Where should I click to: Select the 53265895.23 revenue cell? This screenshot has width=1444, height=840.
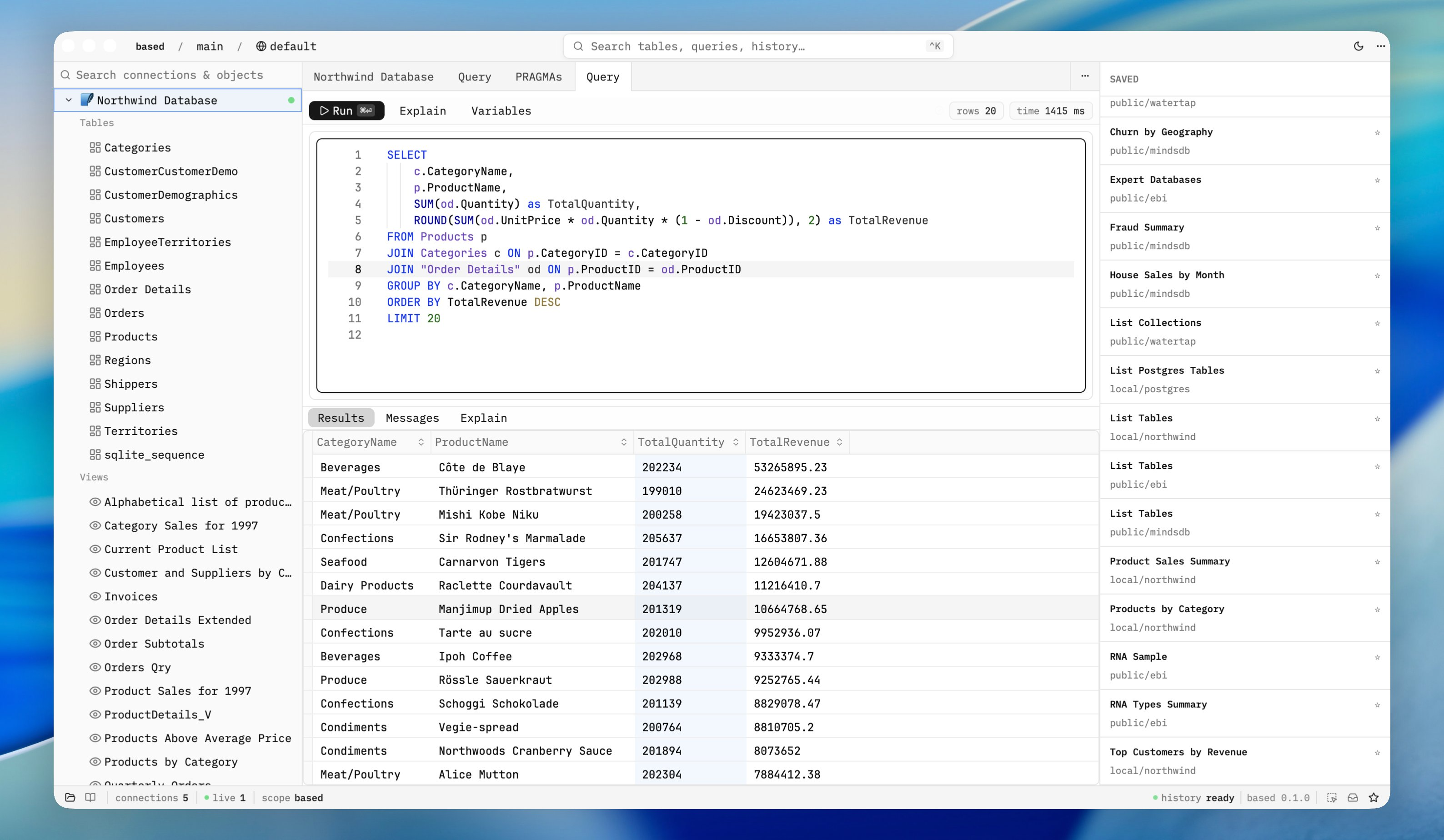[797, 467]
